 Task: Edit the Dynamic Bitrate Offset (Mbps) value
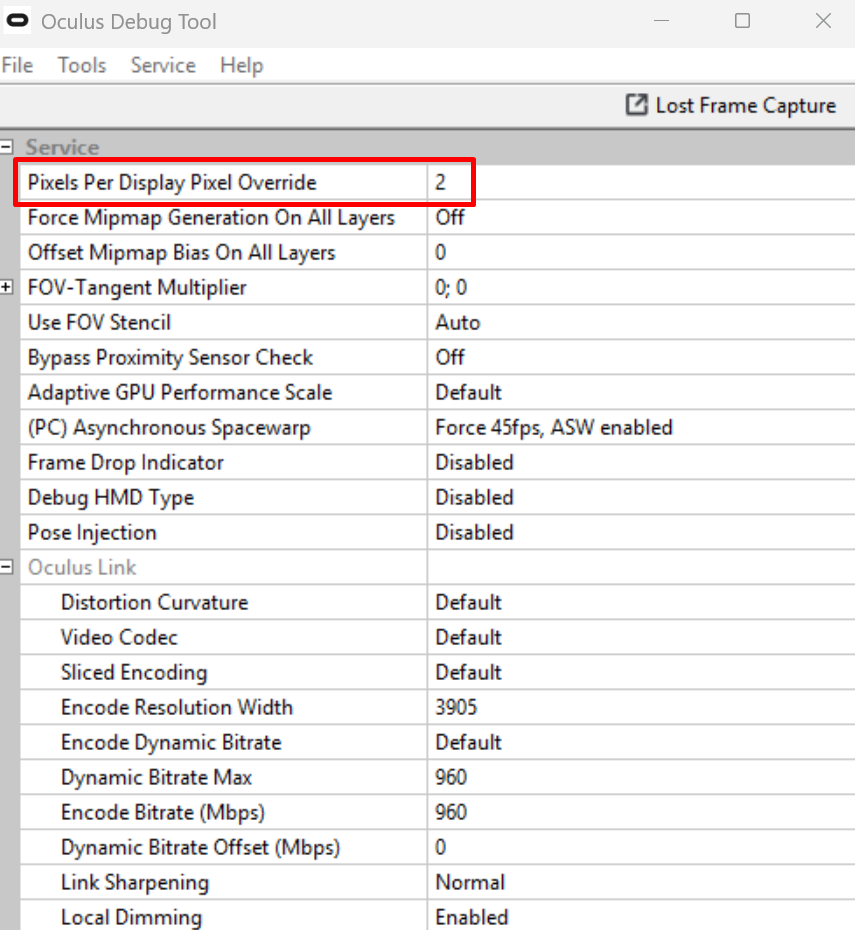pyautogui.click(x=640, y=847)
